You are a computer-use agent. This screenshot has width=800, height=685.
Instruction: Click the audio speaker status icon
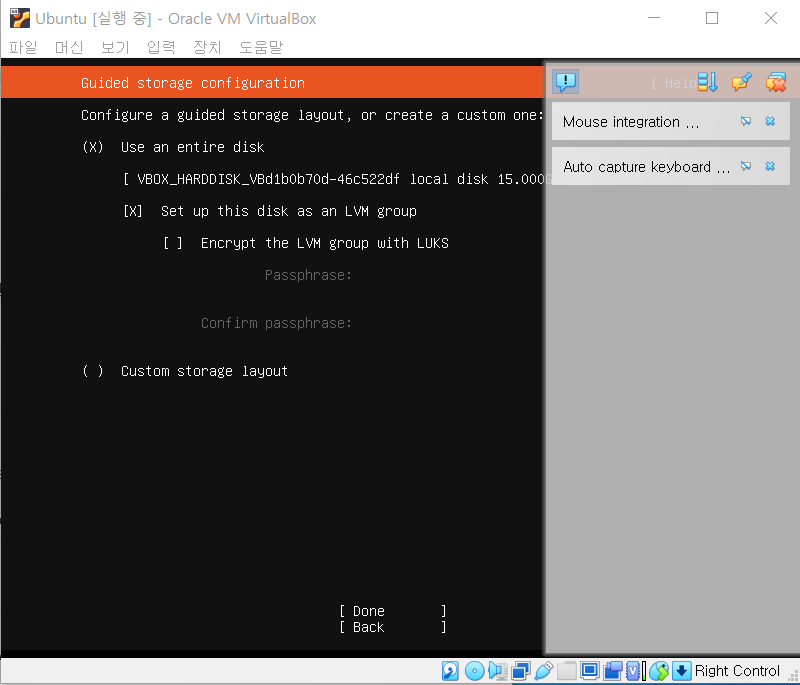click(498, 671)
